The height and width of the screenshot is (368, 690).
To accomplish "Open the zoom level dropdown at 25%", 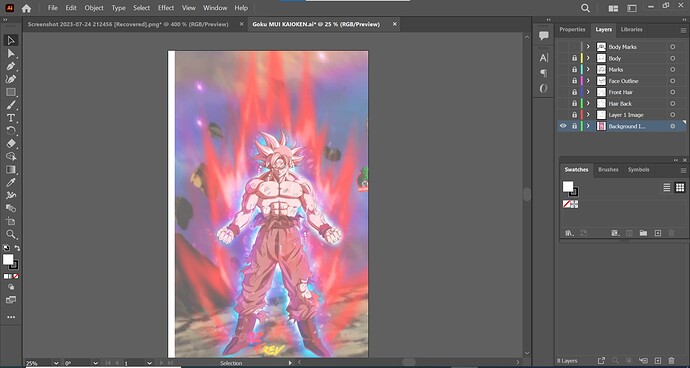I will click(x=56, y=363).
